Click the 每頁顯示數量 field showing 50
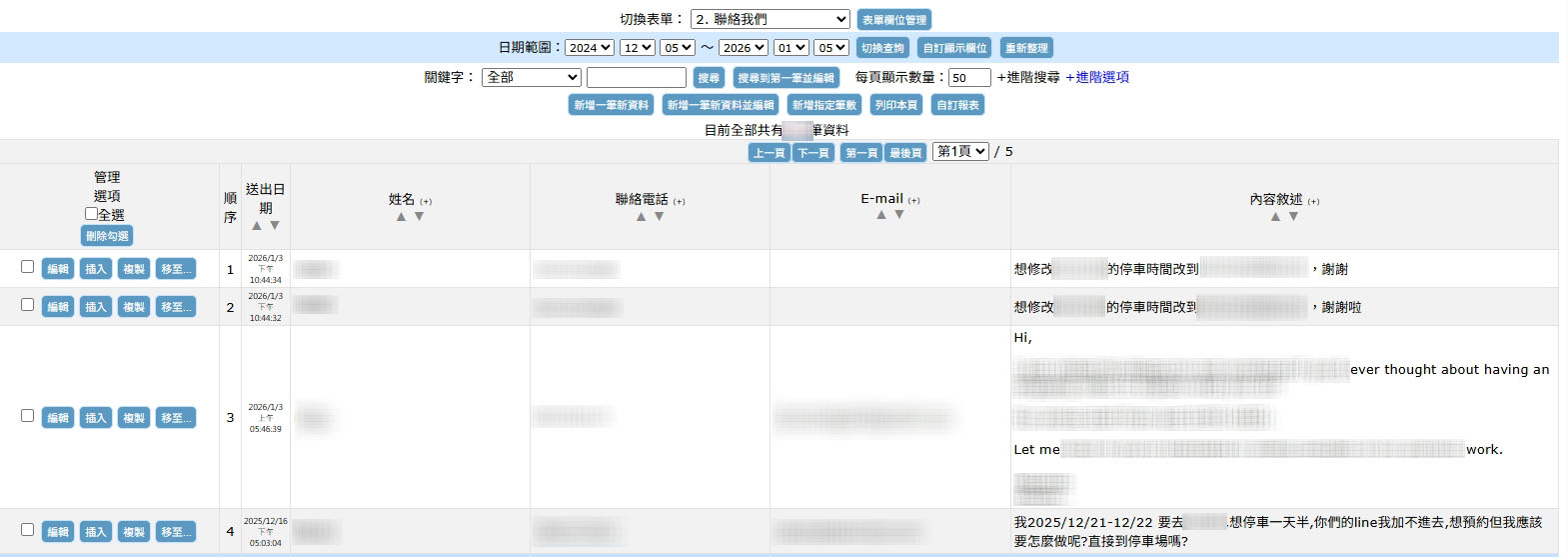The width and height of the screenshot is (1568, 557). point(969,77)
